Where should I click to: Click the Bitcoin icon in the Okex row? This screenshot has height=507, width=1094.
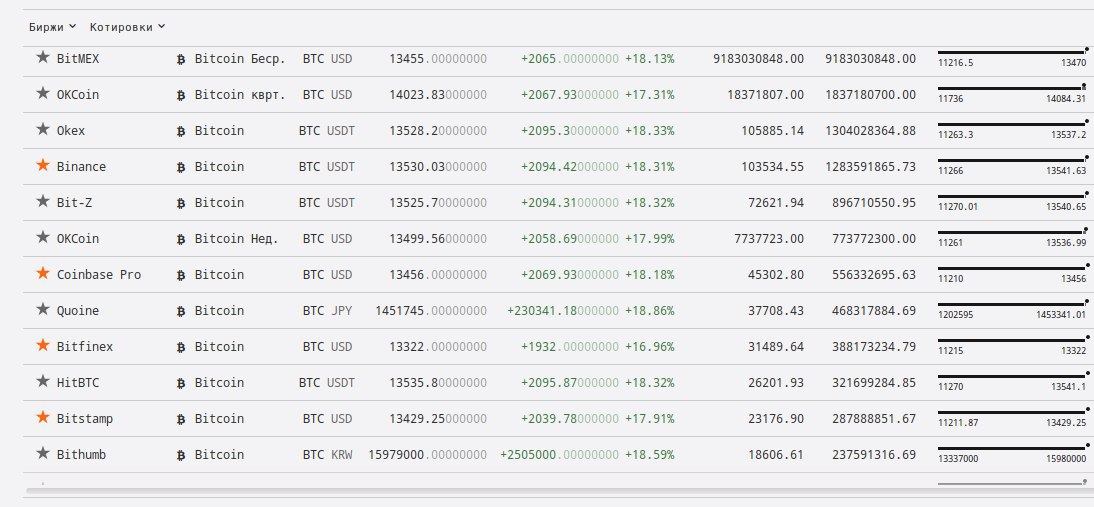(x=181, y=131)
